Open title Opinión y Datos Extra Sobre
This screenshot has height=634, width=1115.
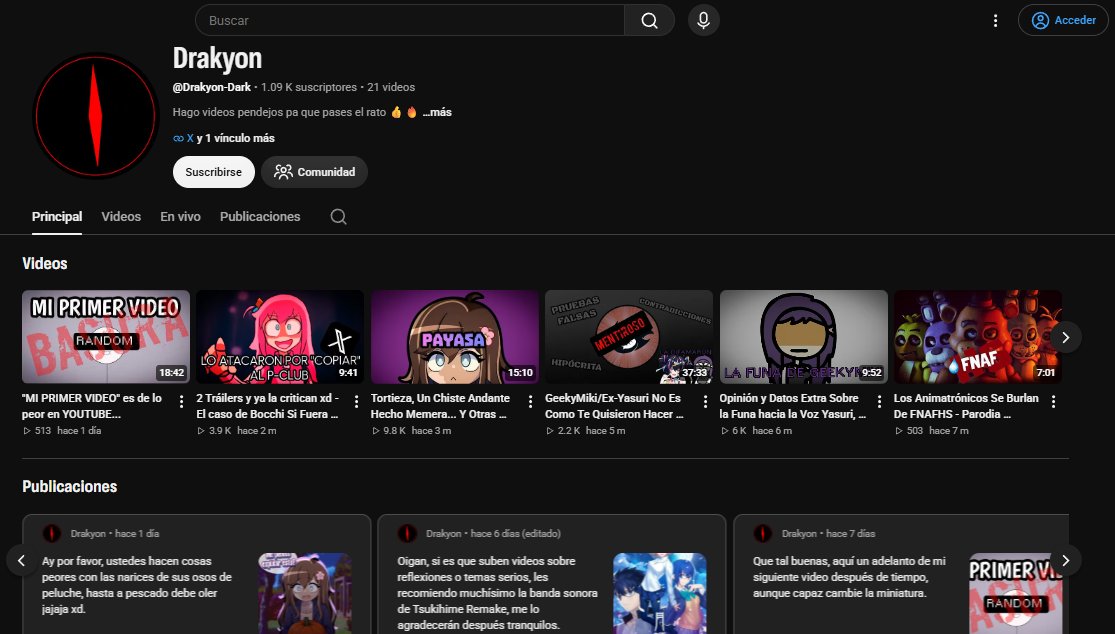[x=793, y=406]
